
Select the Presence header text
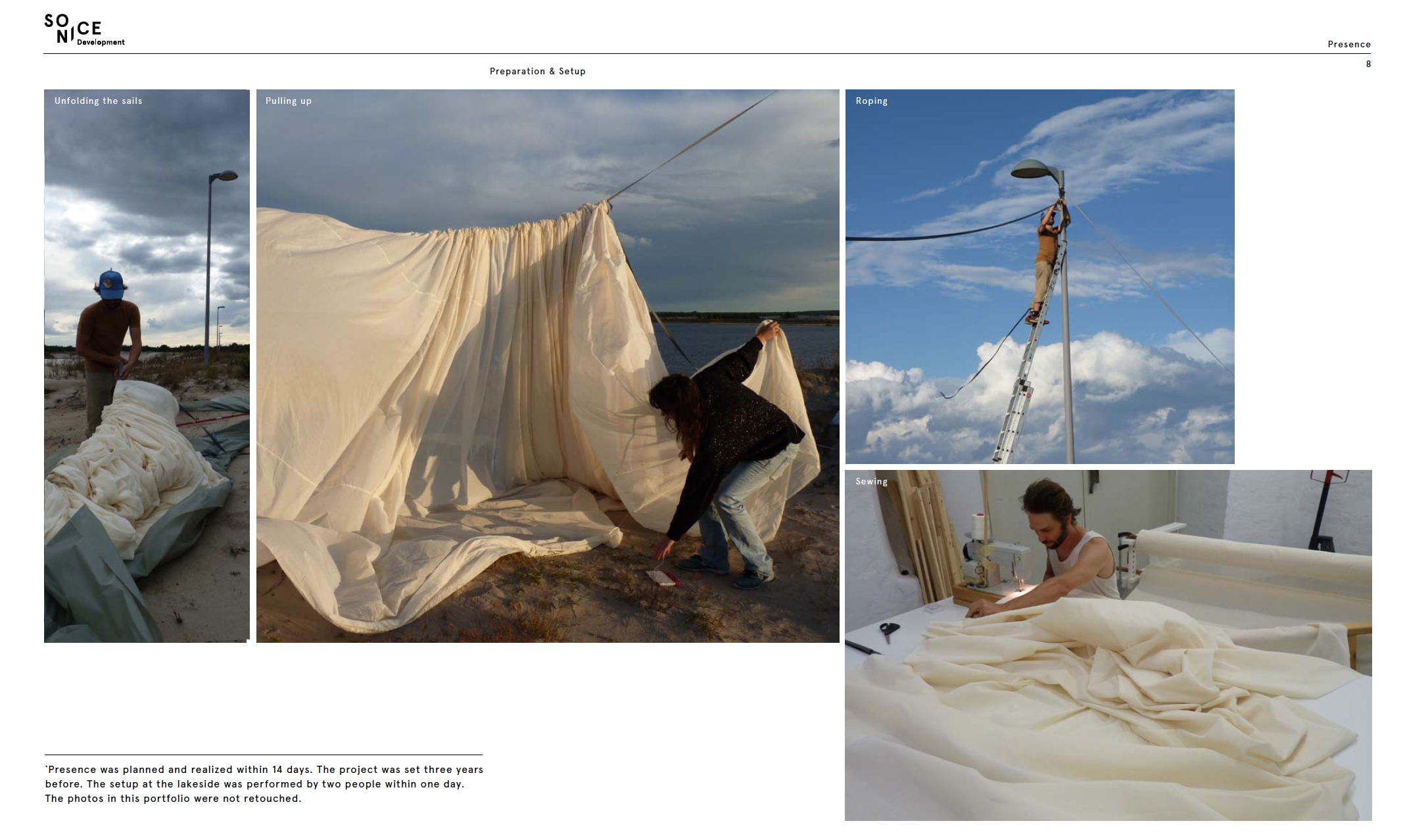coord(1348,44)
